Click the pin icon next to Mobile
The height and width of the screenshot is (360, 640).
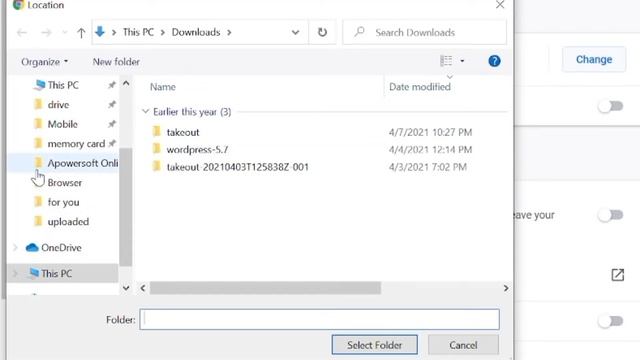click(x=111, y=124)
